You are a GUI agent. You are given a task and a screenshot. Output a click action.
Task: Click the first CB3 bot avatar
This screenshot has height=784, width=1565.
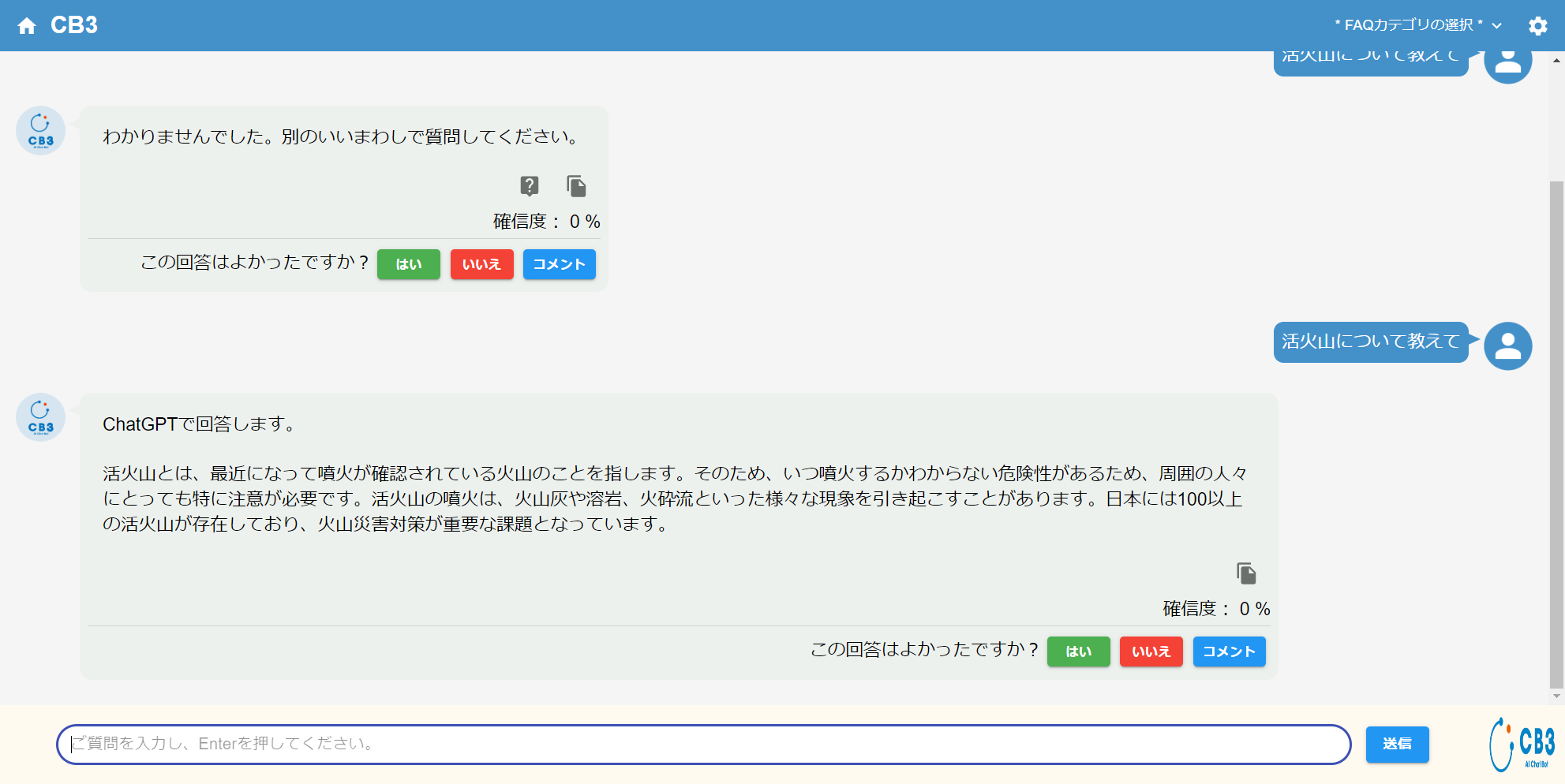pyautogui.click(x=40, y=131)
